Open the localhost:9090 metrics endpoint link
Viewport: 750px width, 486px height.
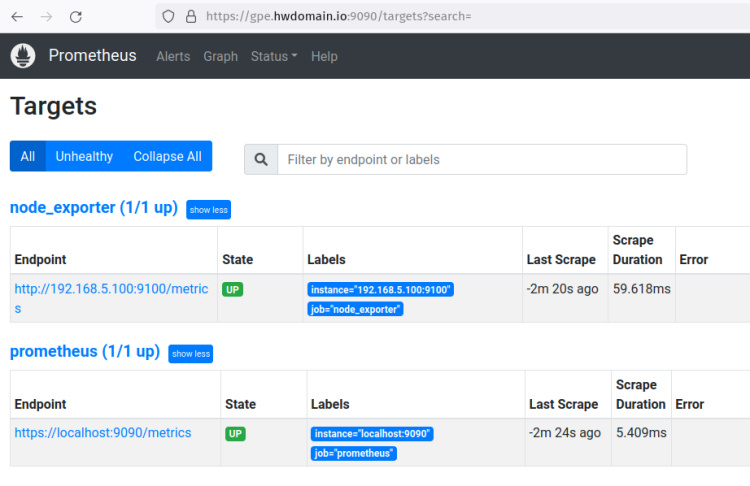tap(102, 433)
